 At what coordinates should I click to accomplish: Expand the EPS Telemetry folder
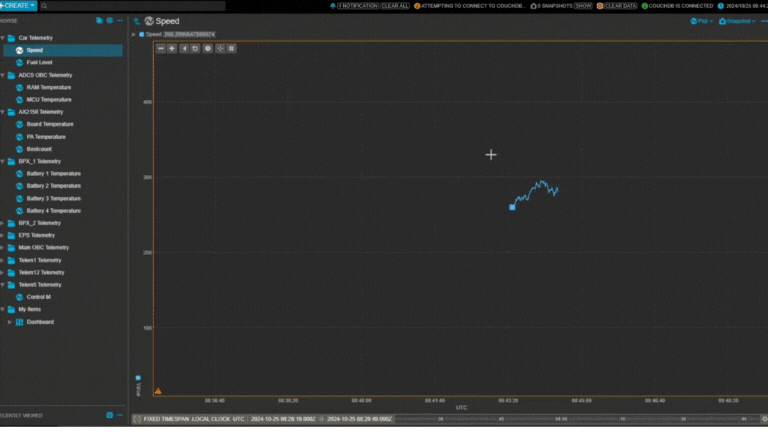pyautogui.click(x=3, y=236)
